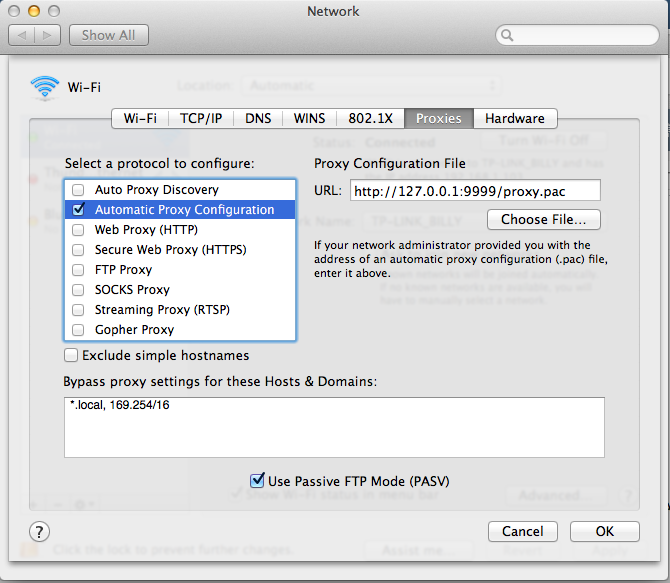
Task: Open the DNS tab
Action: [x=258, y=118]
